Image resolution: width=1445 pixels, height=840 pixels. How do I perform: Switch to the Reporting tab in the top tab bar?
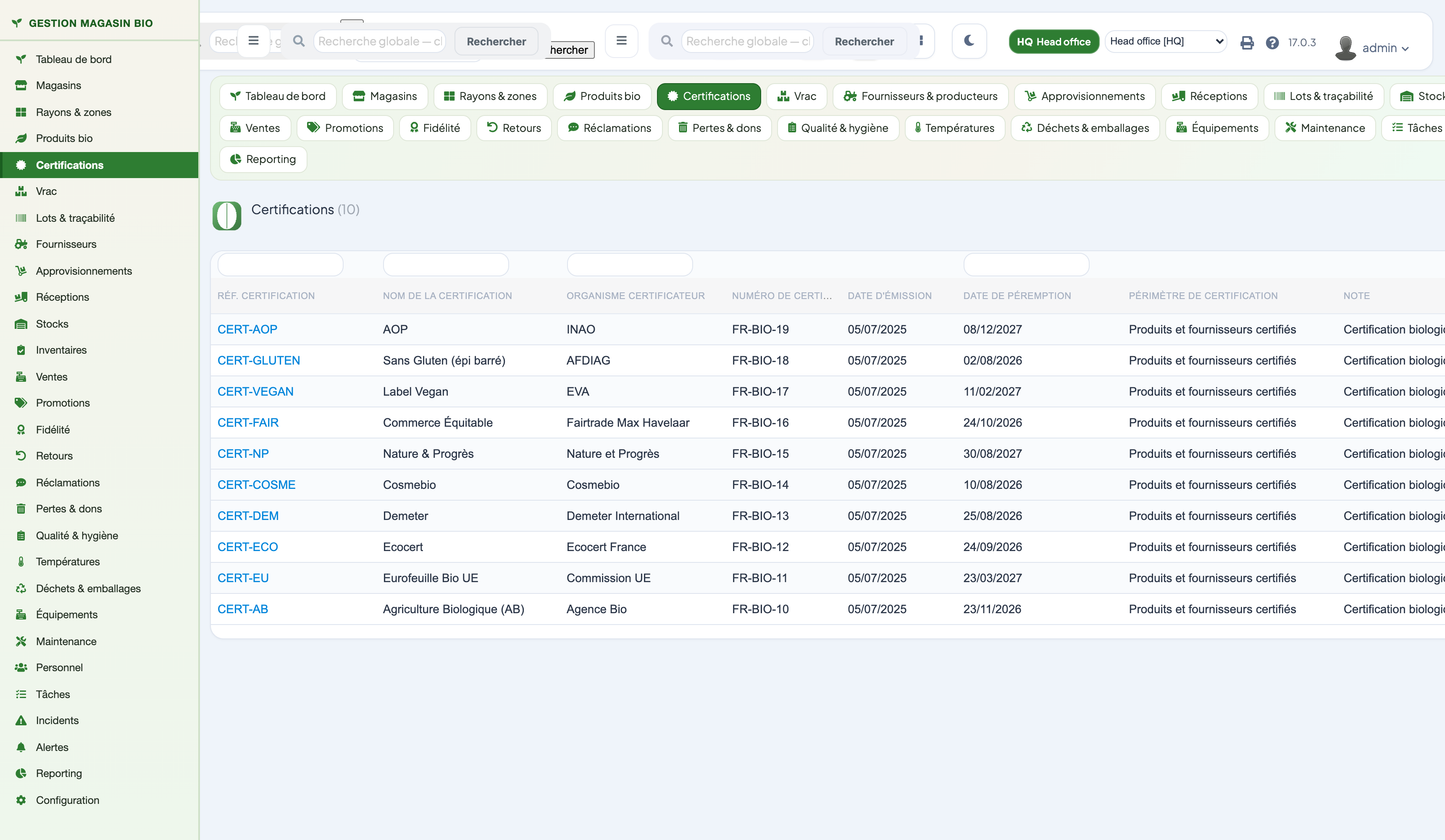264,159
